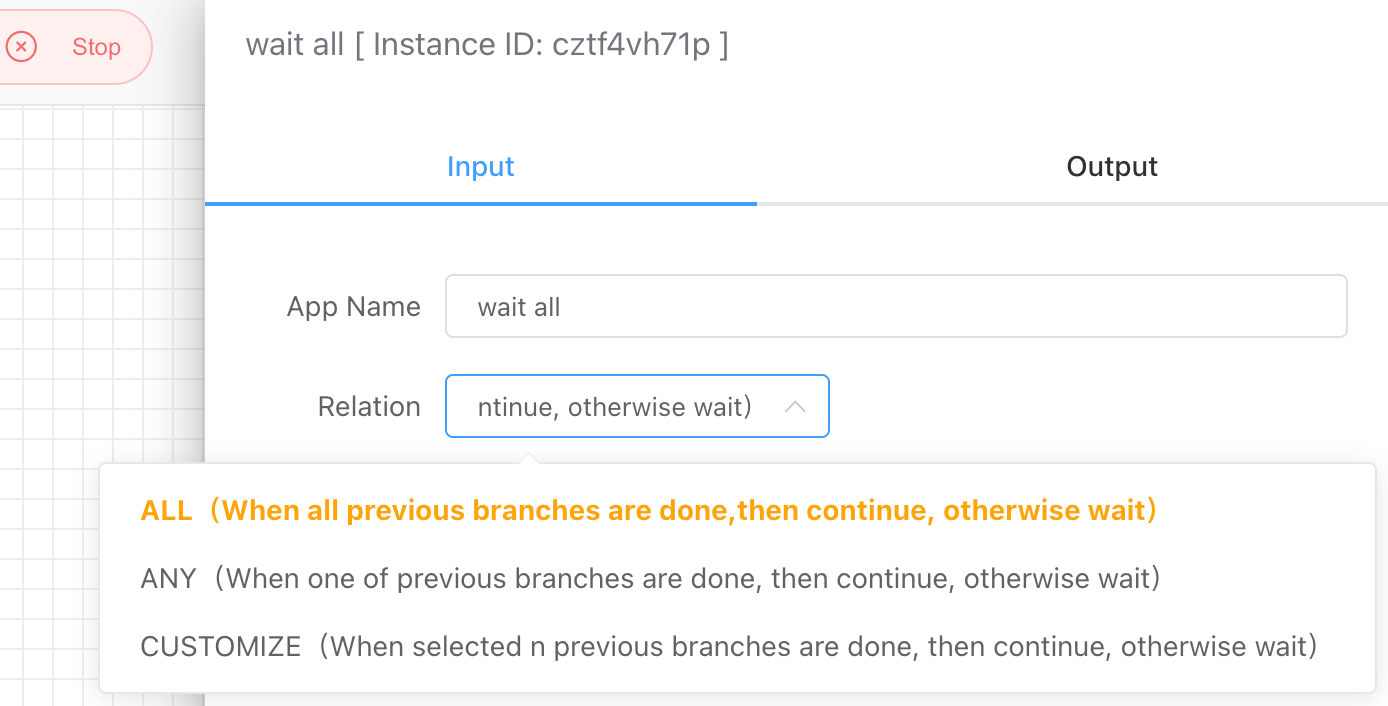1388x706 pixels.
Task: Choose the ANY relation option
Action: [x=650, y=579]
